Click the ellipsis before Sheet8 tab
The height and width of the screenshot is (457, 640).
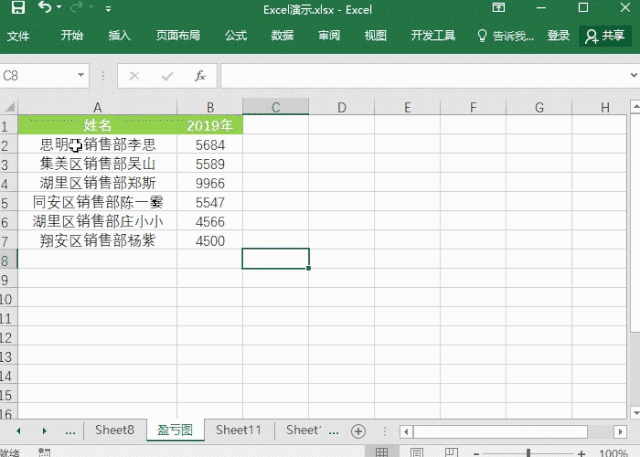[70, 432]
